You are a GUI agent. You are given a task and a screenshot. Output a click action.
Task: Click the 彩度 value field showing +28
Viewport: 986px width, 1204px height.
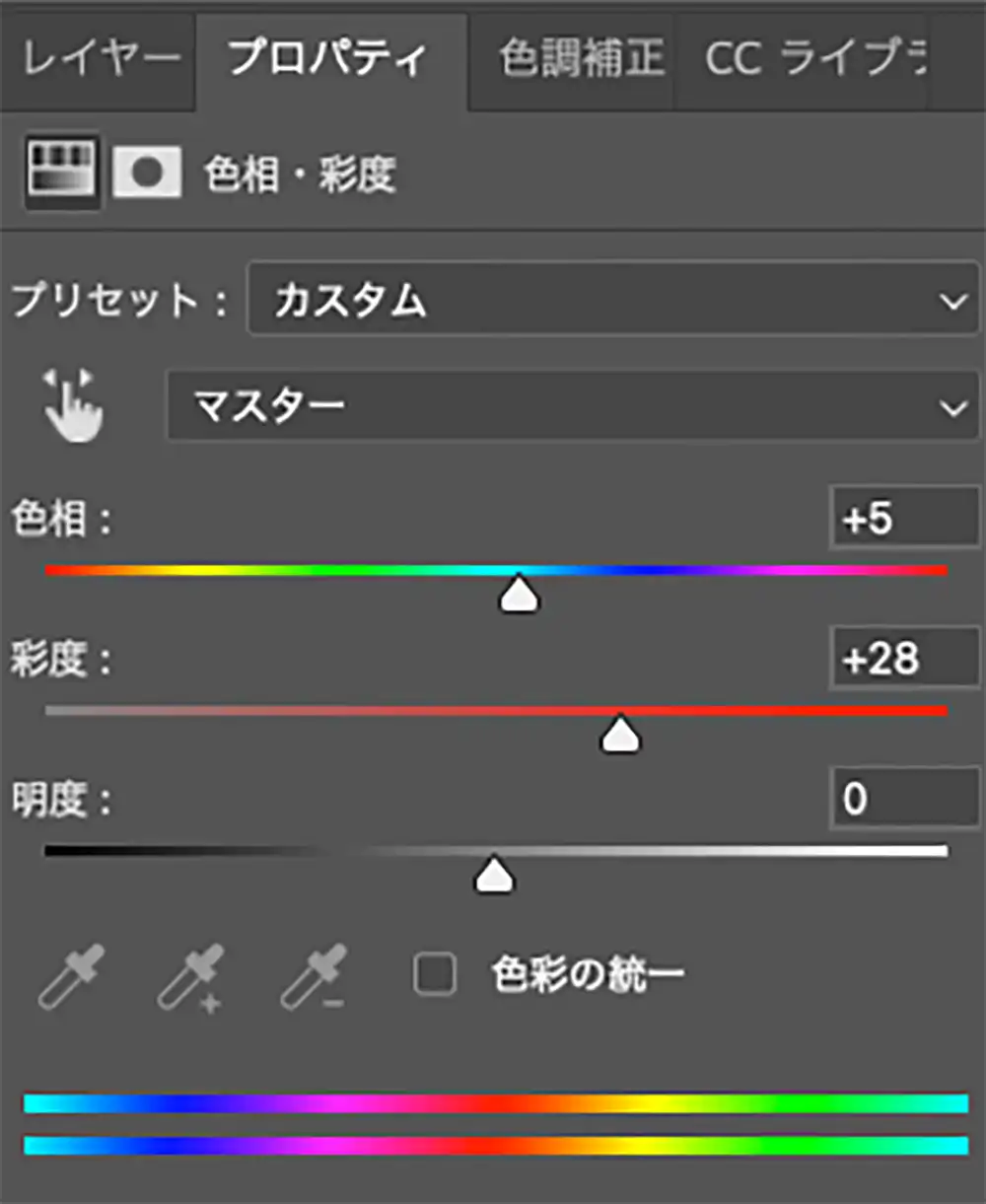click(x=903, y=660)
